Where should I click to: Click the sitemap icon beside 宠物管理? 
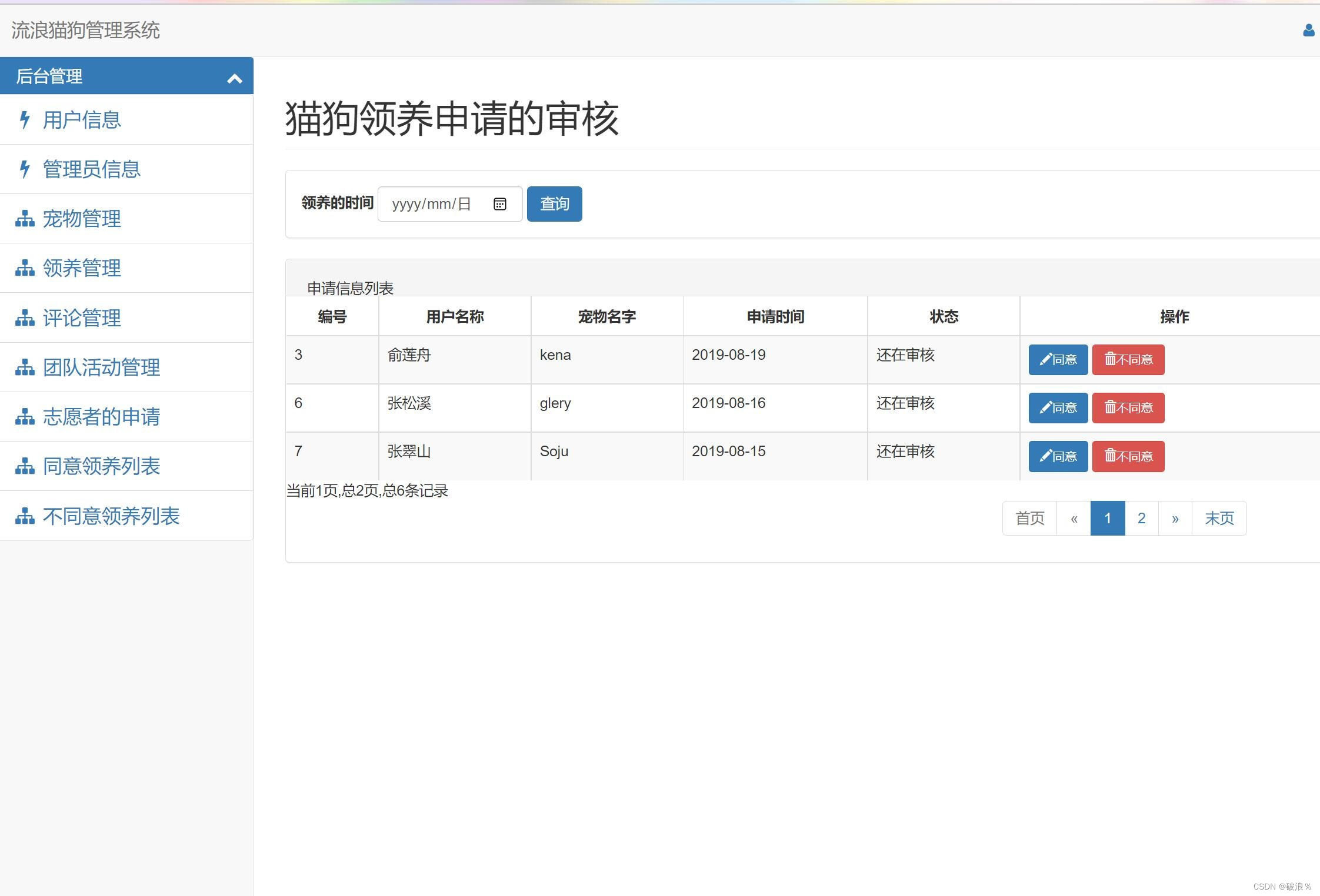(x=25, y=219)
